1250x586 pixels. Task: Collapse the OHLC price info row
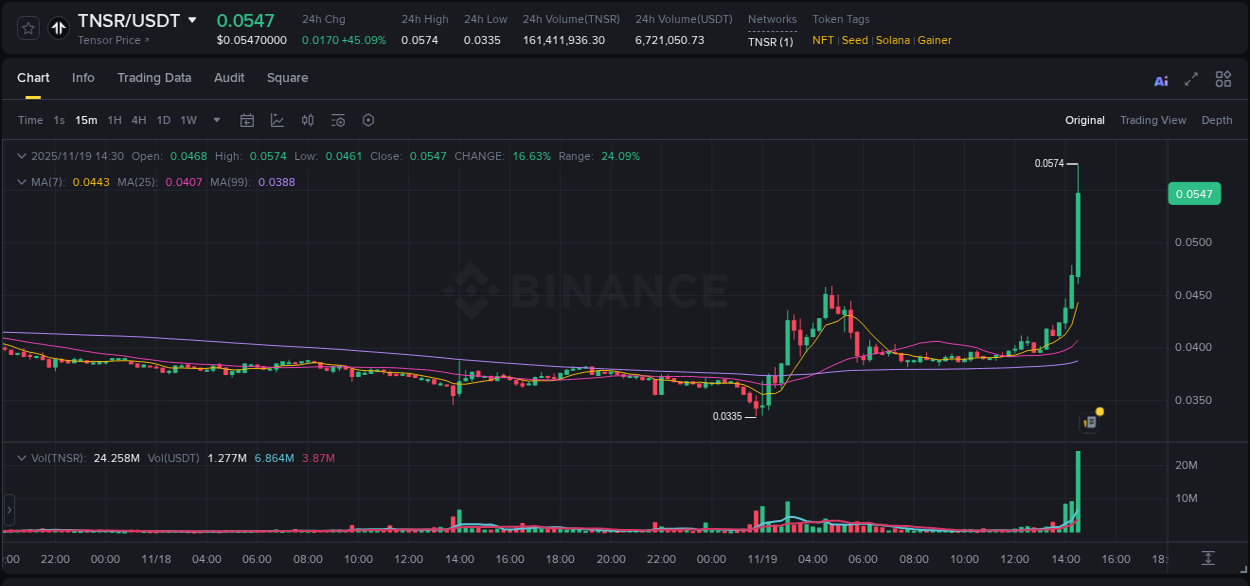pyautogui.click(x=22, y=156)
